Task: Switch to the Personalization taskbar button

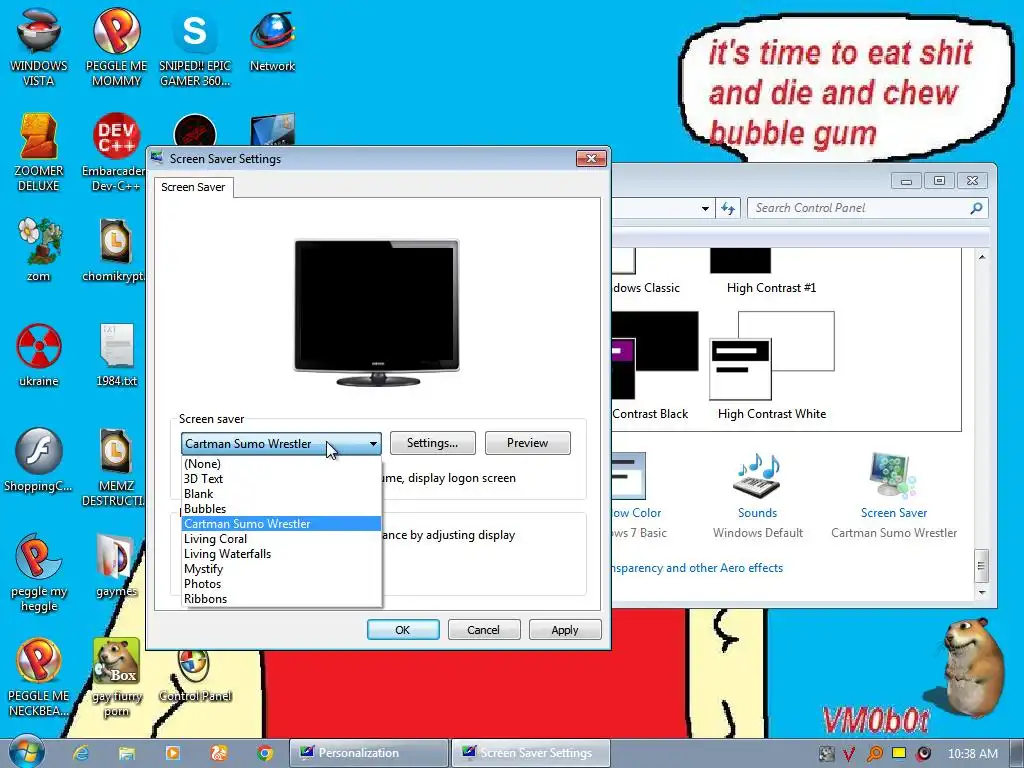Action: pos(369,753)
